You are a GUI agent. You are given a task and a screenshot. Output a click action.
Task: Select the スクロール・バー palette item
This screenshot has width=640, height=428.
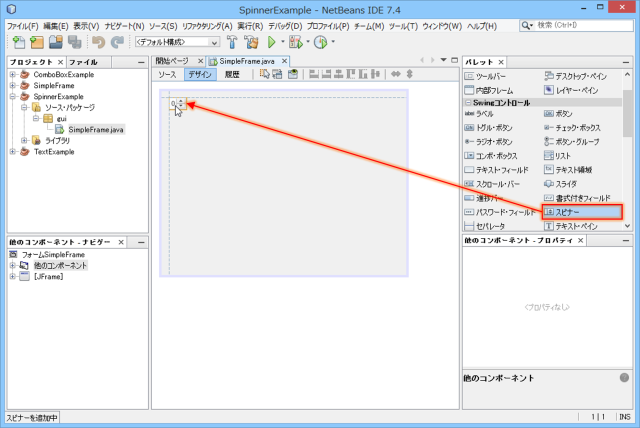pyautogui.click(x=492, y=184)
